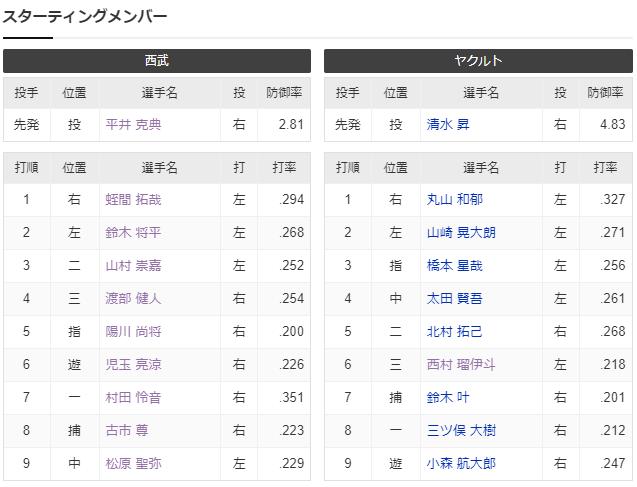Open the スターティングメンバー tab

[x=84, y=17]
